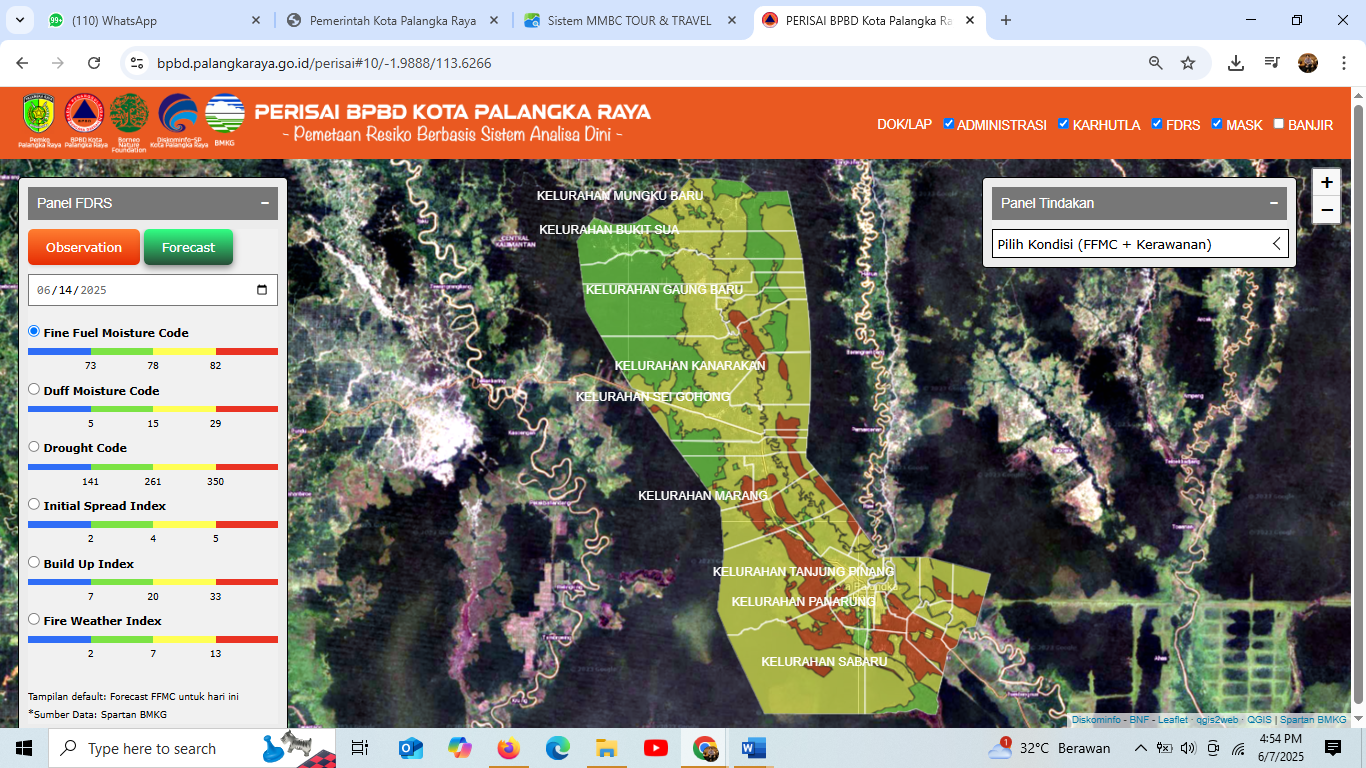
Task: Click the Observation button
Action: 84,247
